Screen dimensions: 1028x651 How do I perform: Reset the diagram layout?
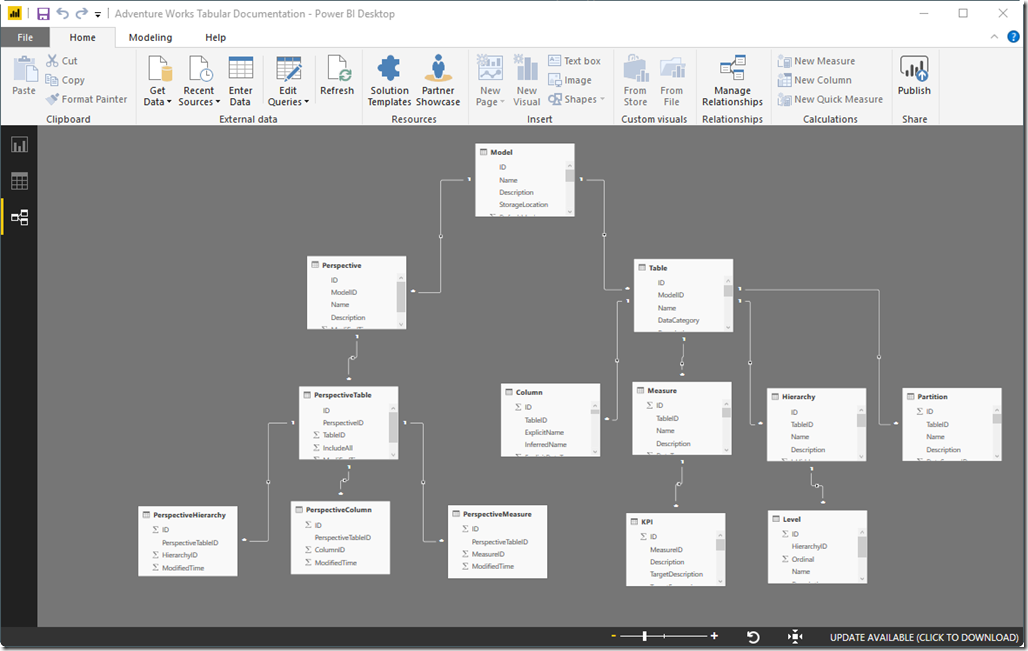[x=753, y=637]
